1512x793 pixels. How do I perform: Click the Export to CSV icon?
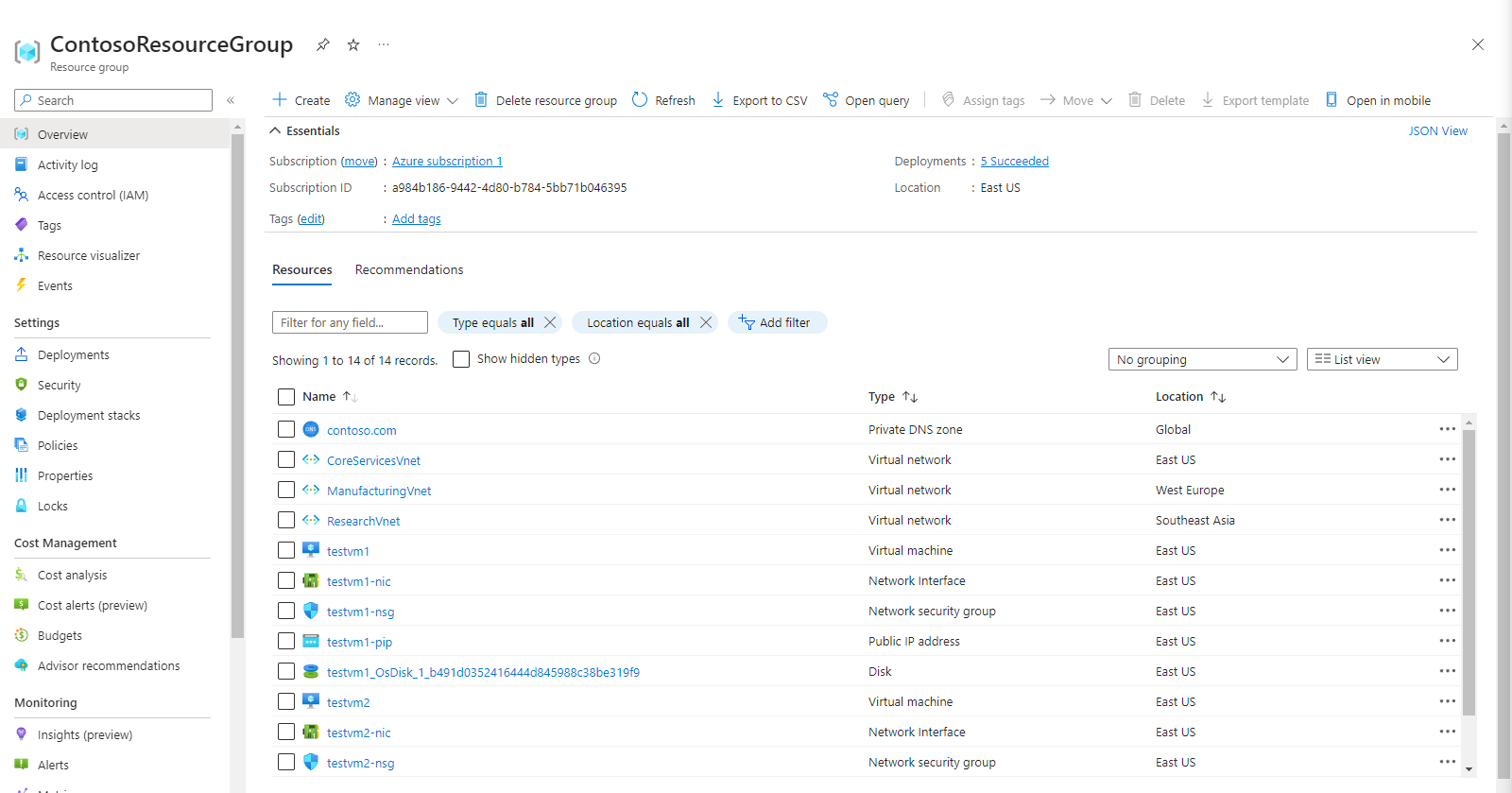pos(718,100)
